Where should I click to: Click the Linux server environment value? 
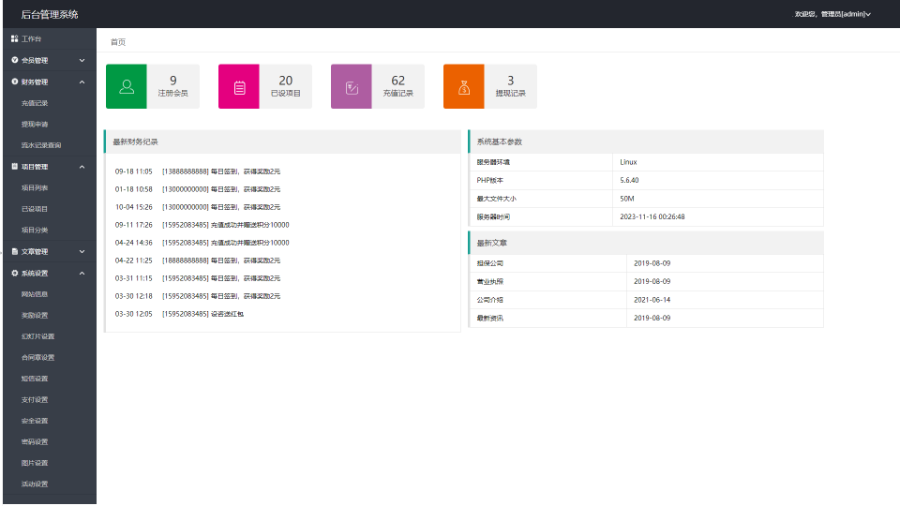629,162
